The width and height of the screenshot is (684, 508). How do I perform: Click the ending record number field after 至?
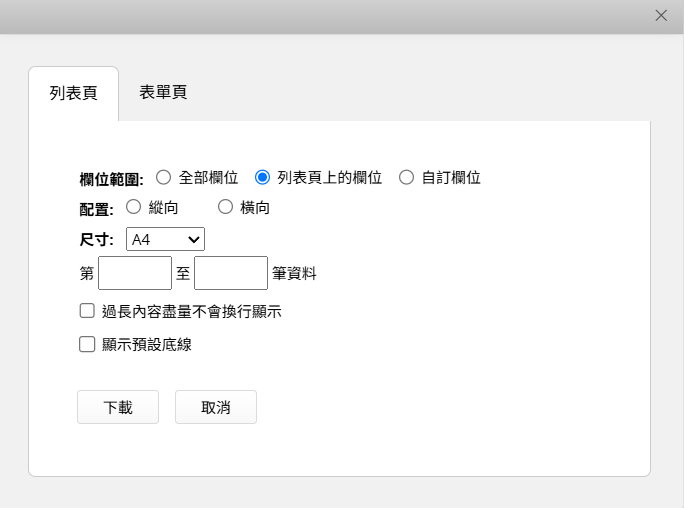[x=231, y=272]
